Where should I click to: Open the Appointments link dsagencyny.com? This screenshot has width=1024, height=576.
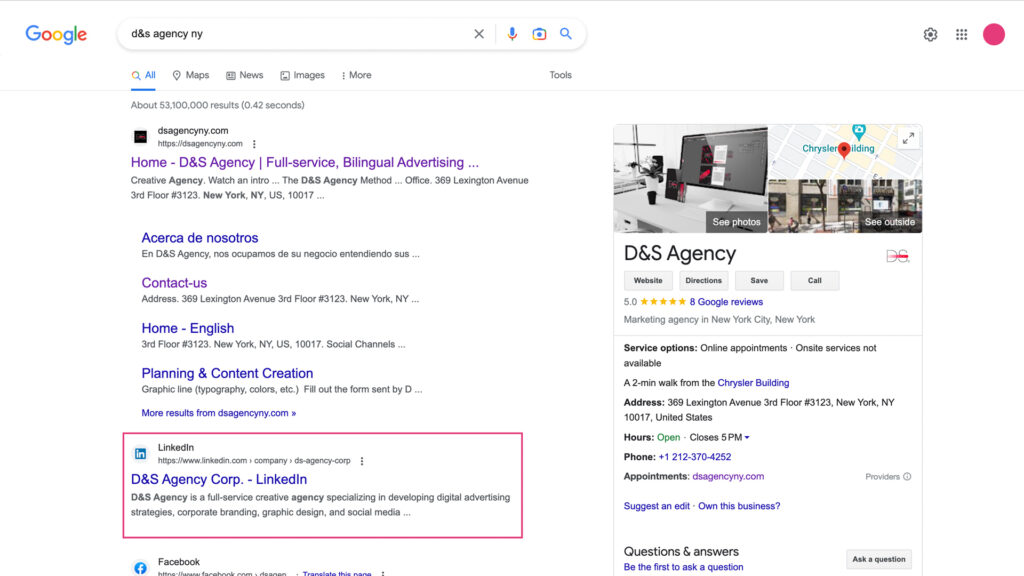728,477
